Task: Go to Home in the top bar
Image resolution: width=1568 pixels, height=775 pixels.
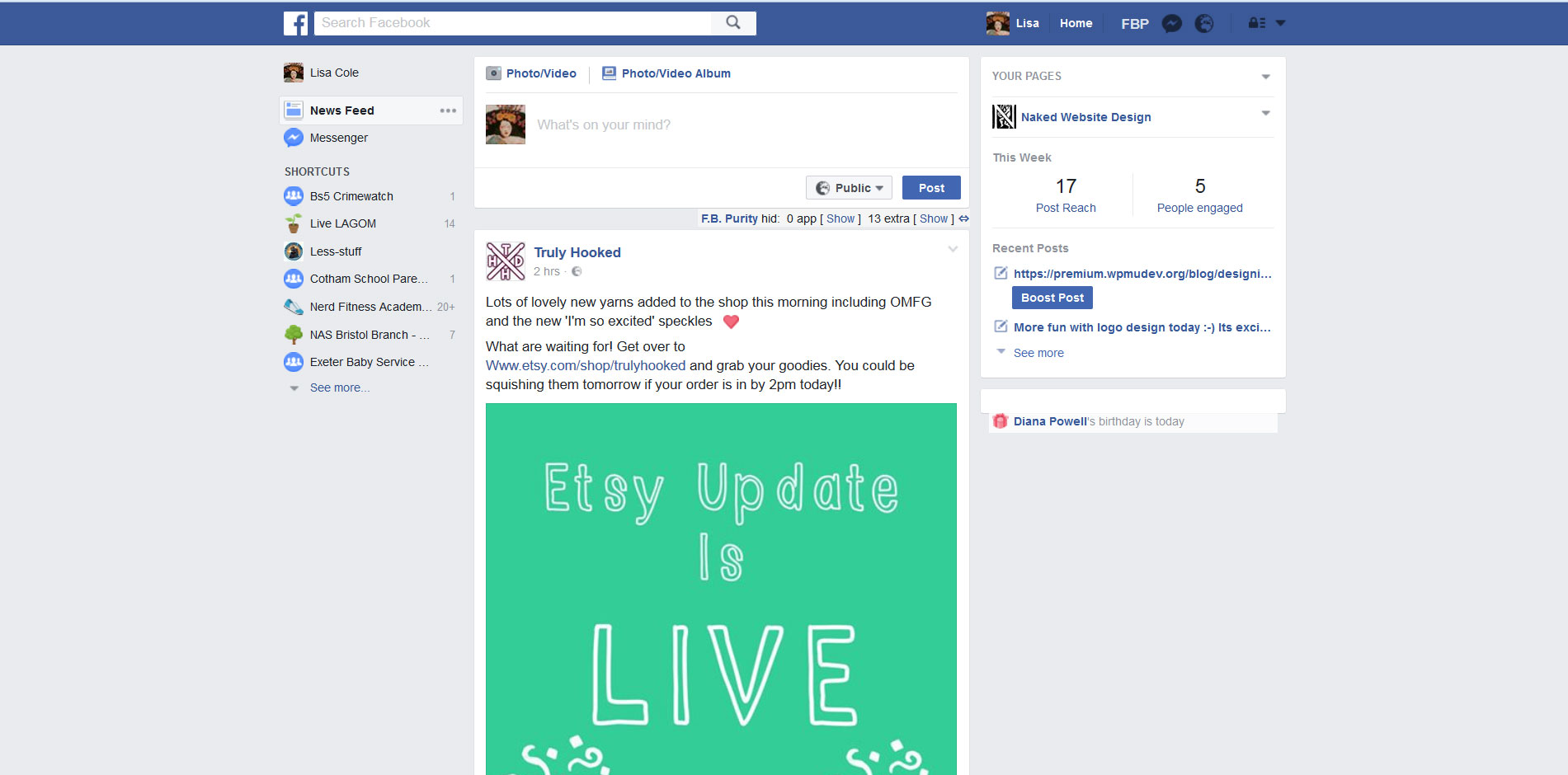Action: click(1076, 23)
